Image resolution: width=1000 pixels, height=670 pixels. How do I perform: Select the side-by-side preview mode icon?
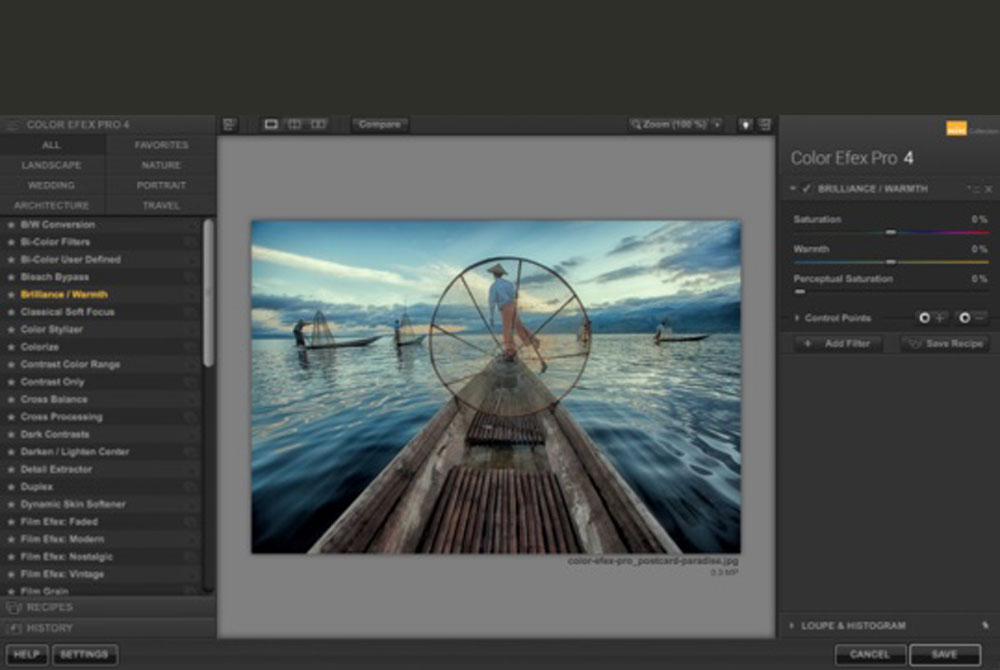[x=320, y=123]
